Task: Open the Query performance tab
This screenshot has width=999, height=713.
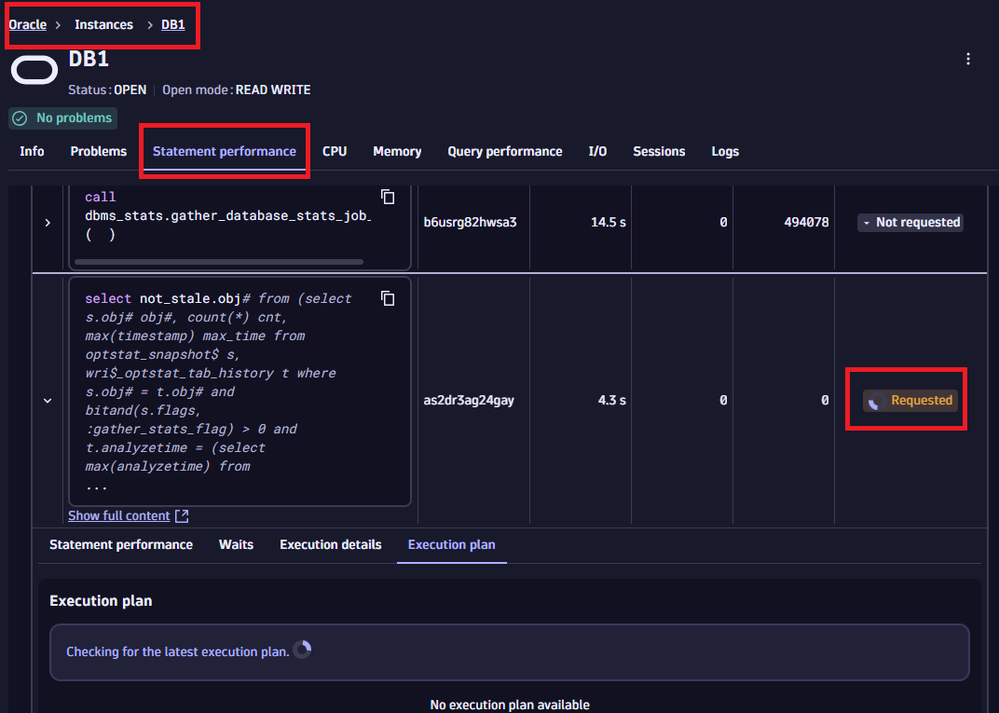Action: pos(504,152)
